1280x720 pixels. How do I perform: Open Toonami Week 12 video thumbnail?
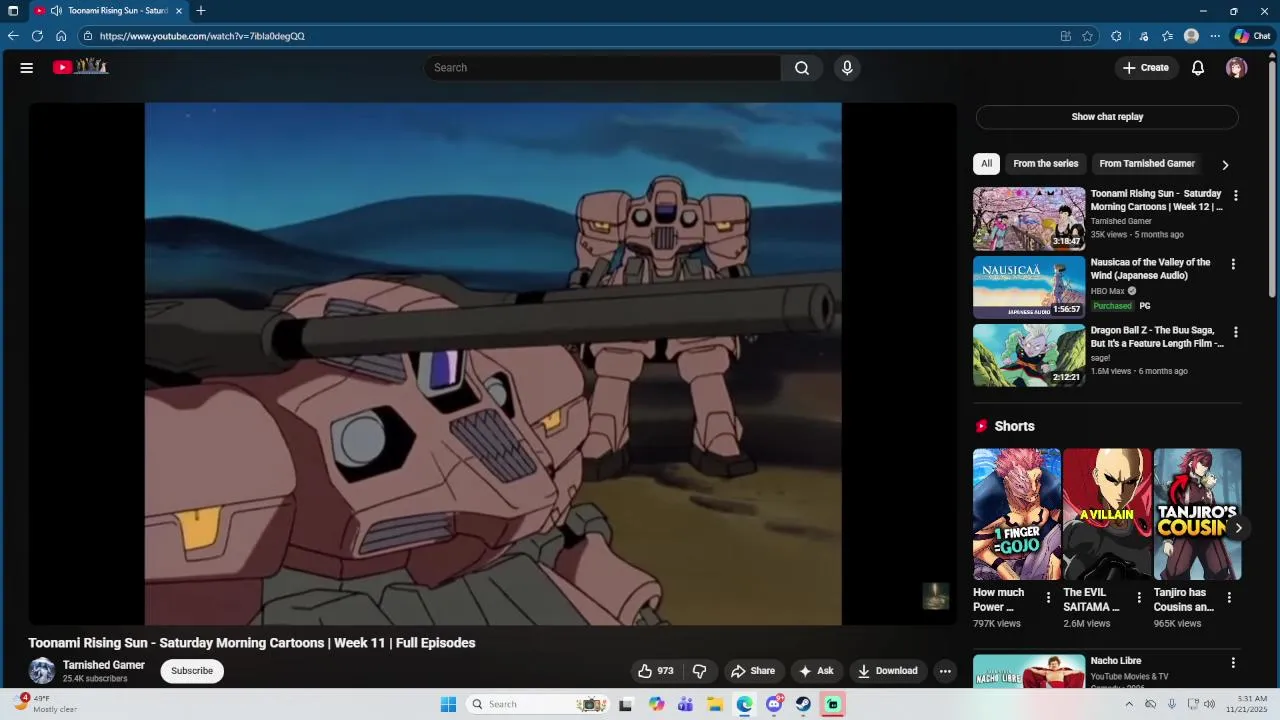pyautogui.click(x=1029, y=219)
